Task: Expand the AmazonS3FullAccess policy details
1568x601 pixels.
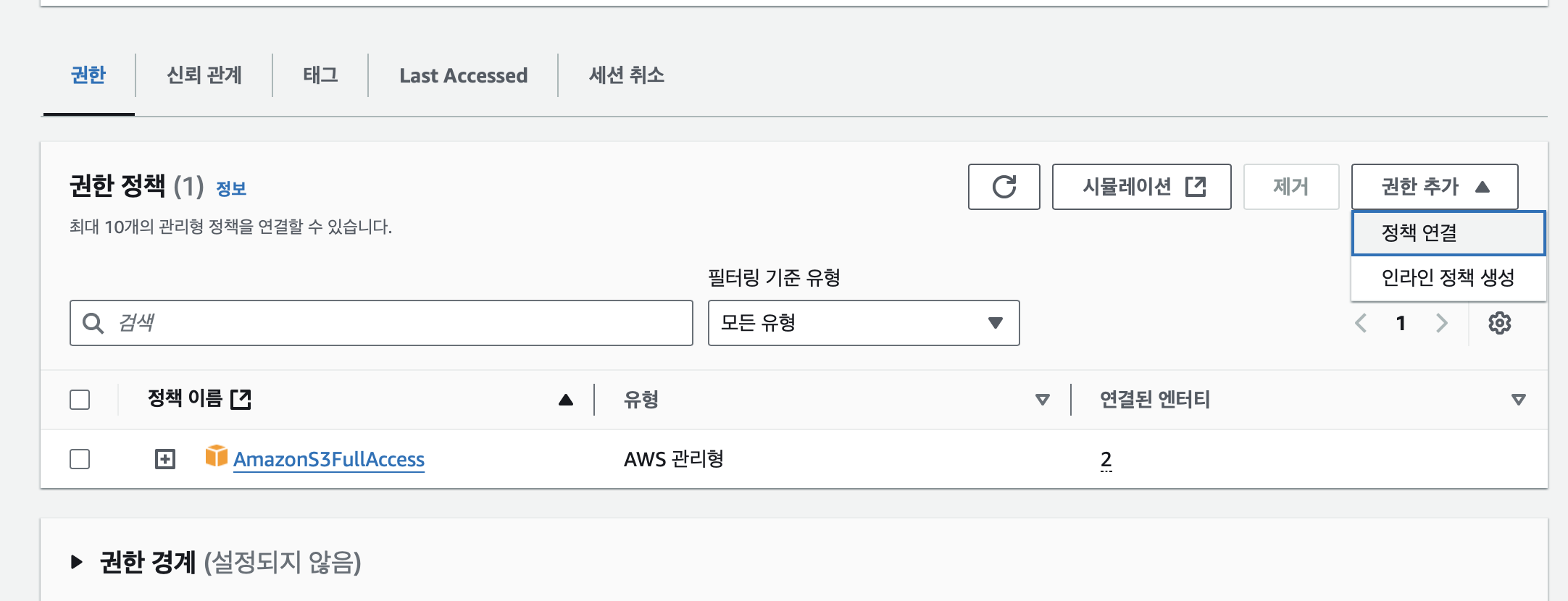Action: [166, 458]
